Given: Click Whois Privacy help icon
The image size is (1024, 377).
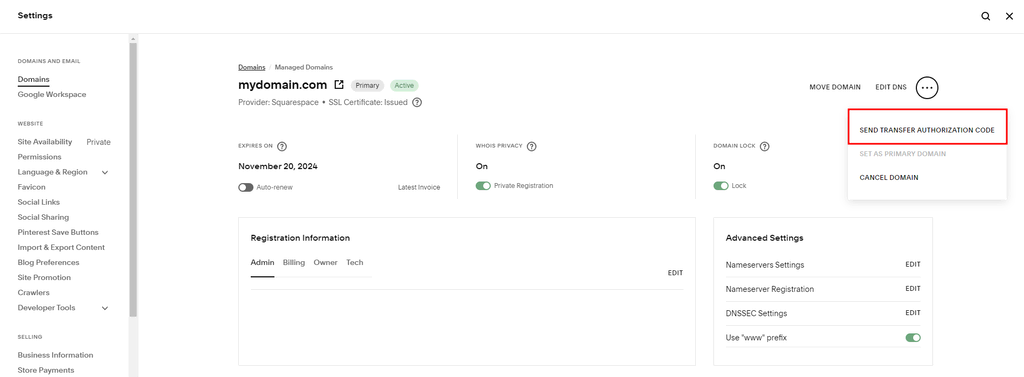Looking at the screenshot, I should pyautogui.click(x=532, y=146).
